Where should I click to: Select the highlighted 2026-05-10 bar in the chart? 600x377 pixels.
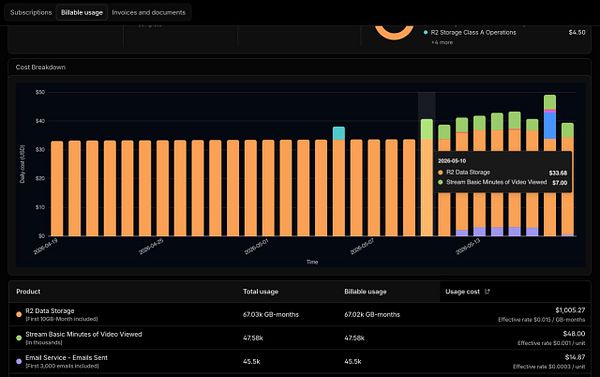(427, 177)
